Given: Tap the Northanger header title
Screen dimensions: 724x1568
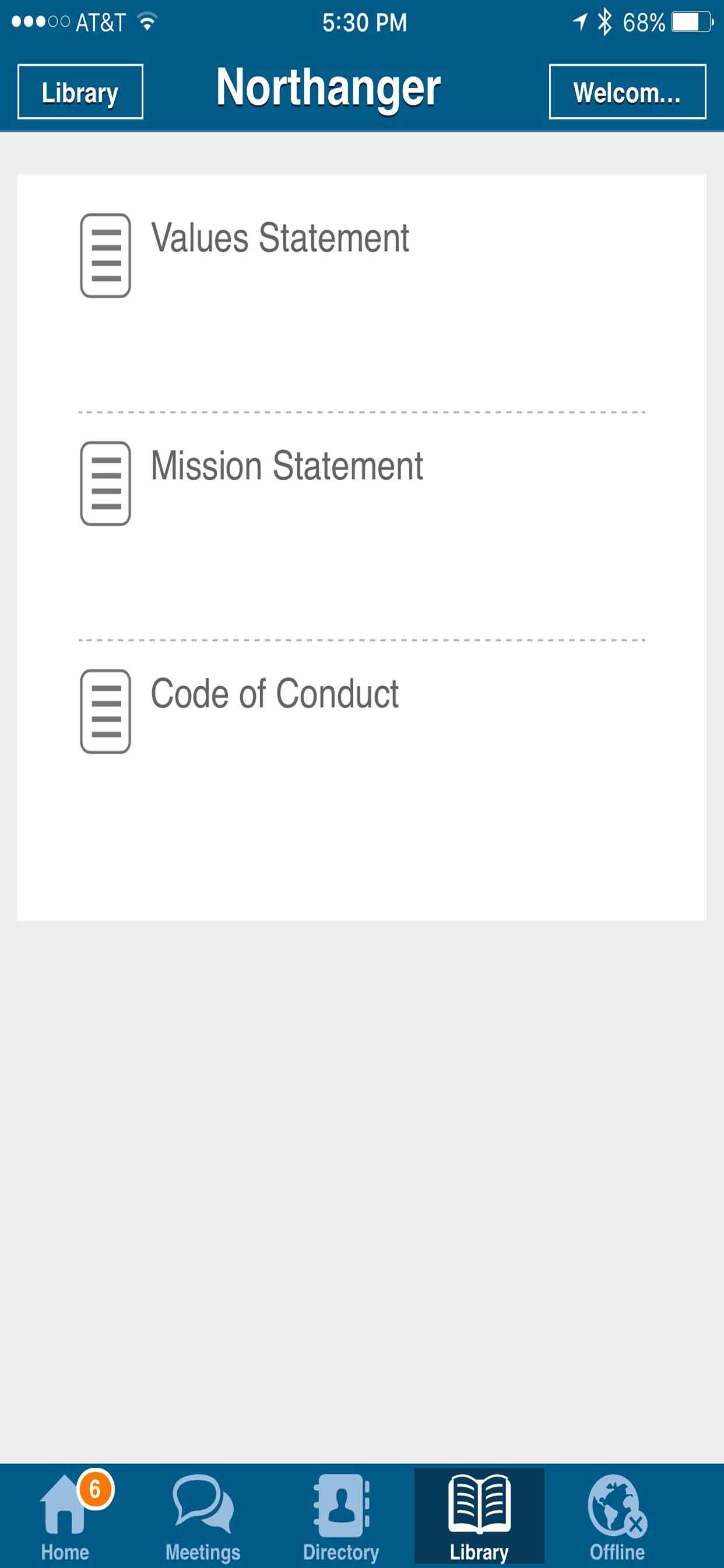Looking at the screenshot, I should tap(328, 89).
